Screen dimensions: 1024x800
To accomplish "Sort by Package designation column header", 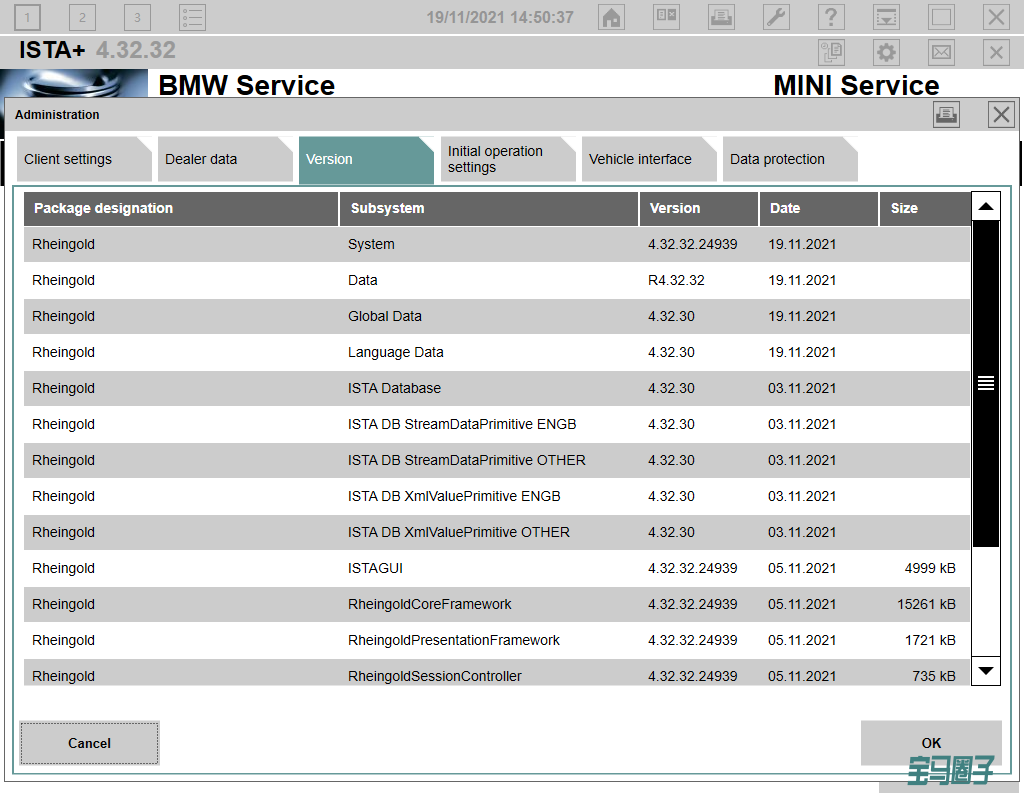I will tap(181, 208).
